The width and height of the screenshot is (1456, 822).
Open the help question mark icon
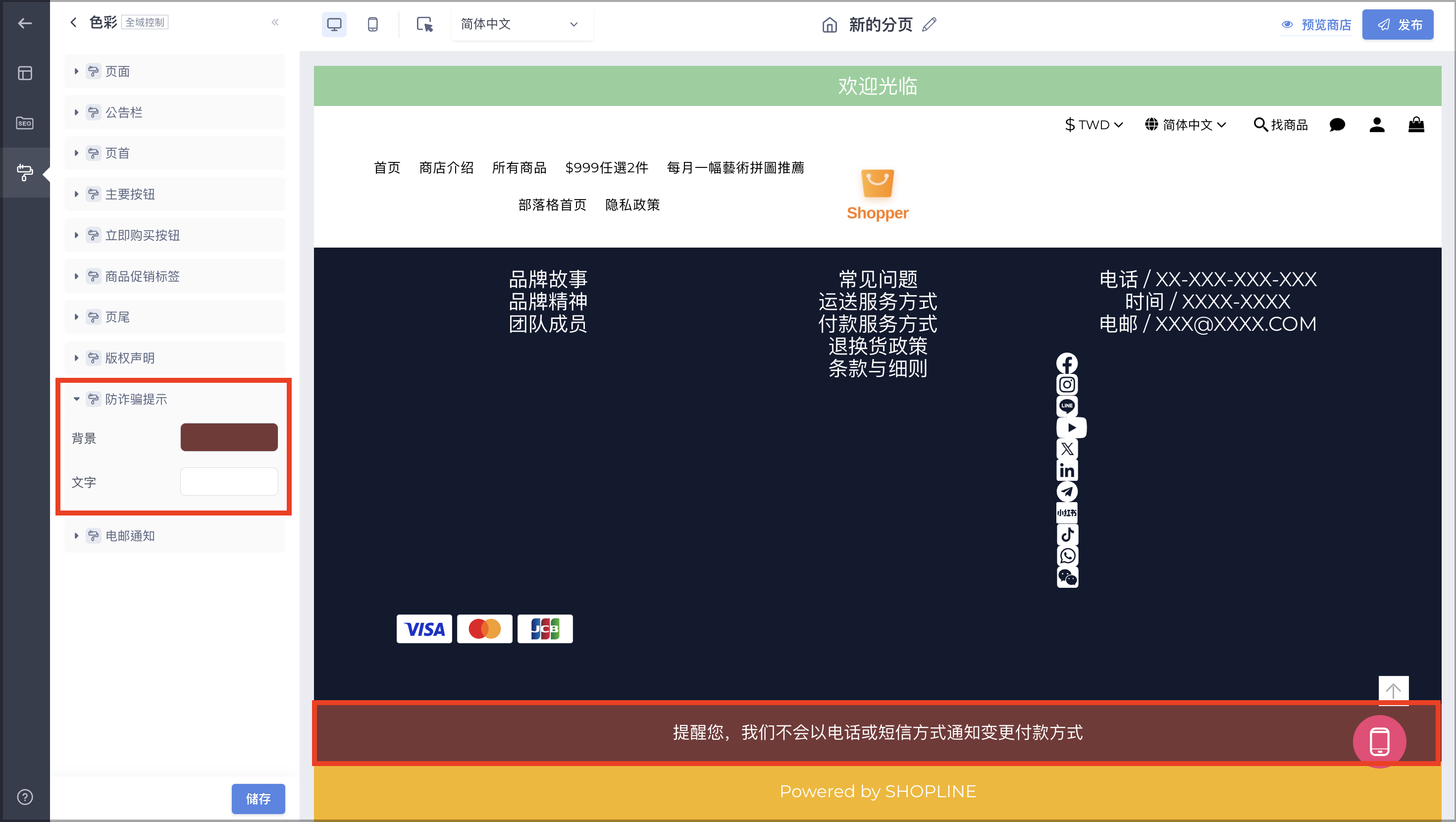(x=25, y=797)
